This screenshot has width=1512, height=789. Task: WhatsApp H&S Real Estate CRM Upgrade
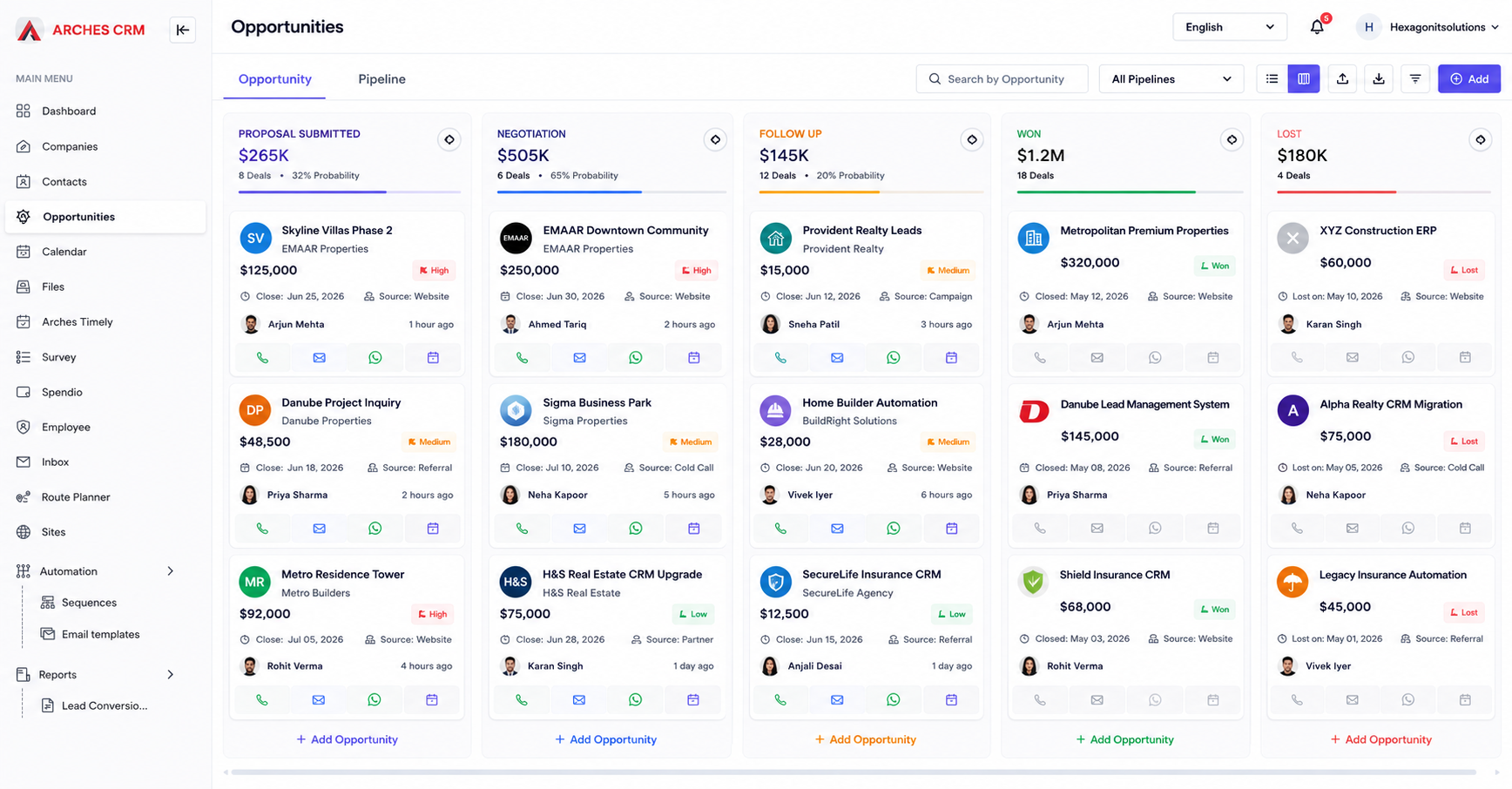click(636, 700)
